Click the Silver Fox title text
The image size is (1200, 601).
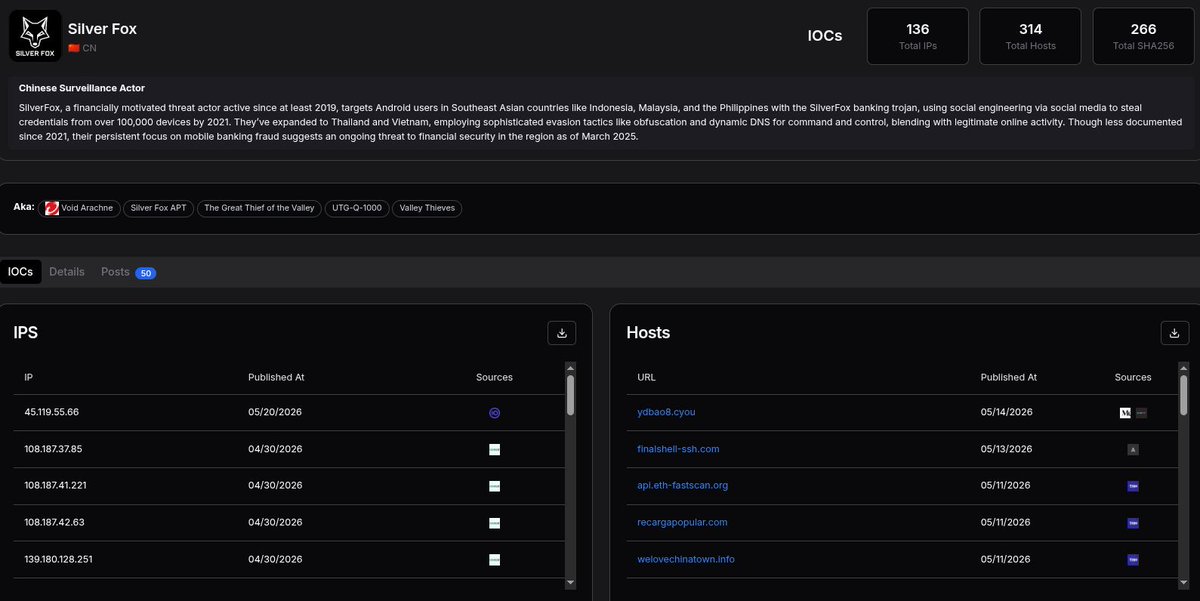pos(102,29)
